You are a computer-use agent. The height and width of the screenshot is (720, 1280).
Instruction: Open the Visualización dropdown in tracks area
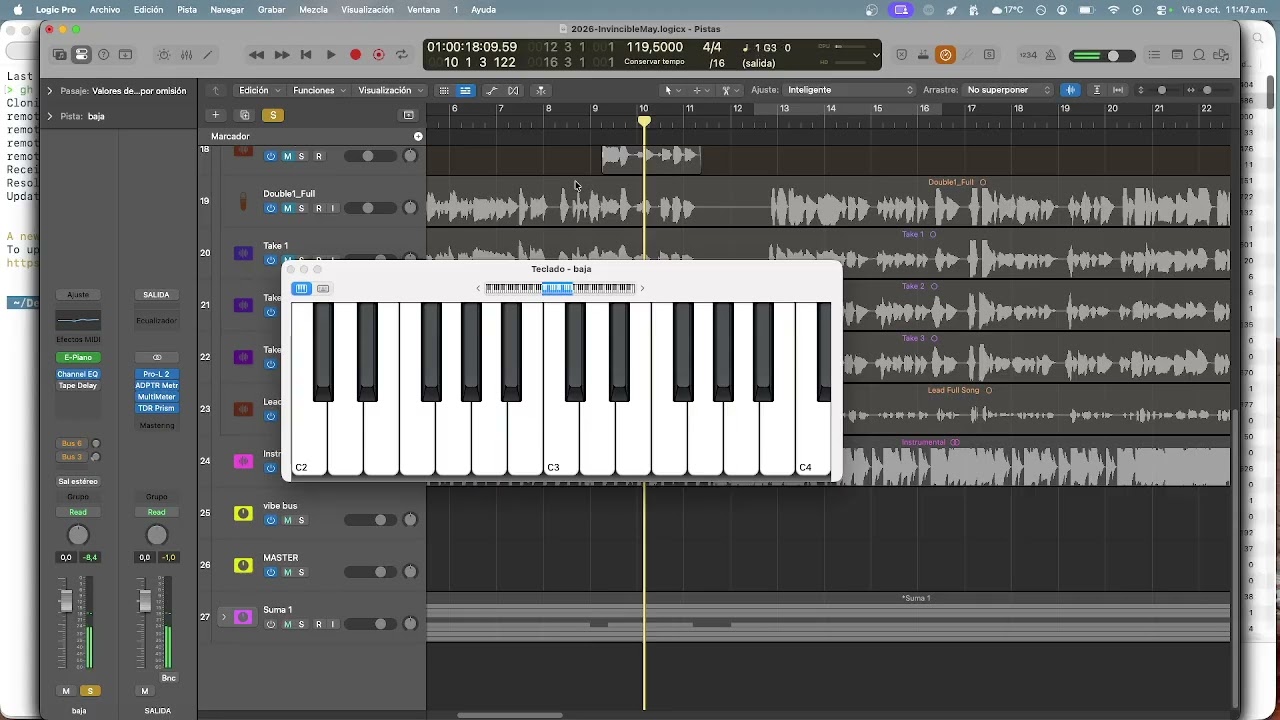tap(390, 90)
